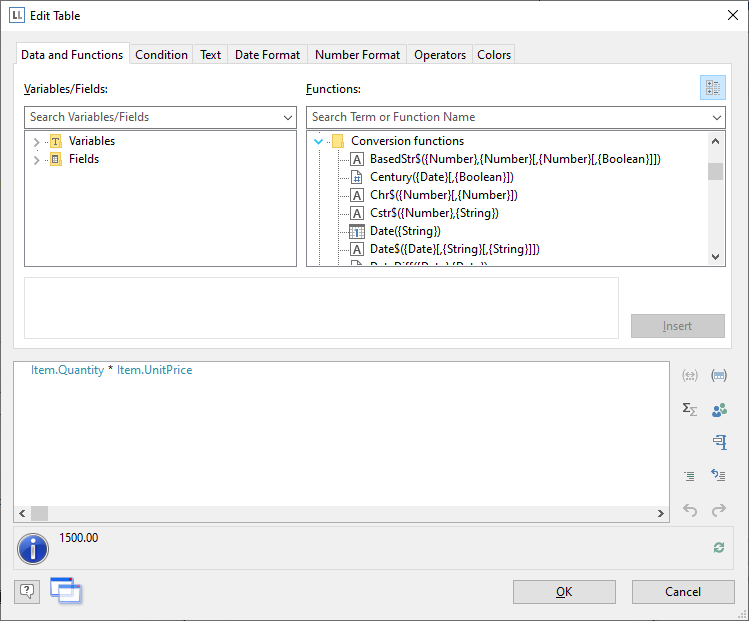Click the line wrap arrow icon
Image resolution: width=749 pixels, height=621 pixels.
click(719, 476)
